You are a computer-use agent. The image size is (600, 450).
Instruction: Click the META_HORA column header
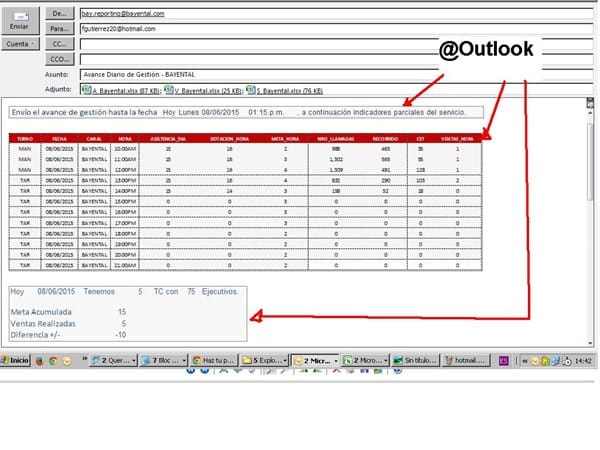point(285,139)
